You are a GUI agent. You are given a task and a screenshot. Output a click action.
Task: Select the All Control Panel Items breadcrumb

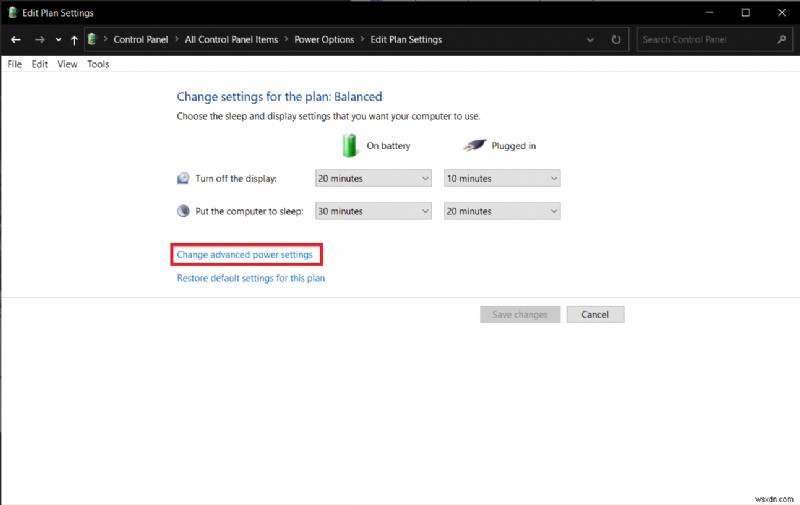point(231,40)
